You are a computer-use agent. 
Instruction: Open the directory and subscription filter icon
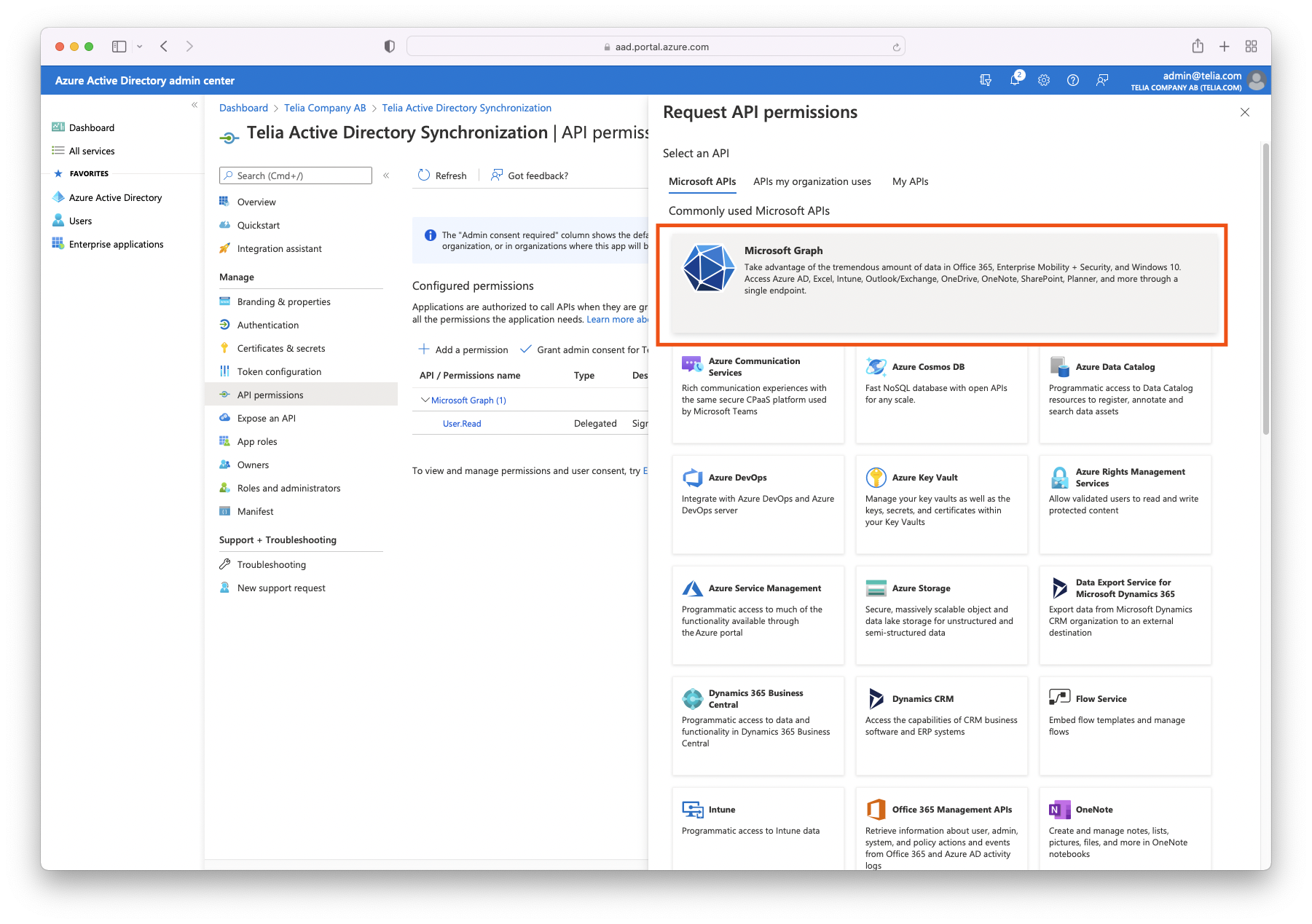pyautogui.click(x=986, y=80)
